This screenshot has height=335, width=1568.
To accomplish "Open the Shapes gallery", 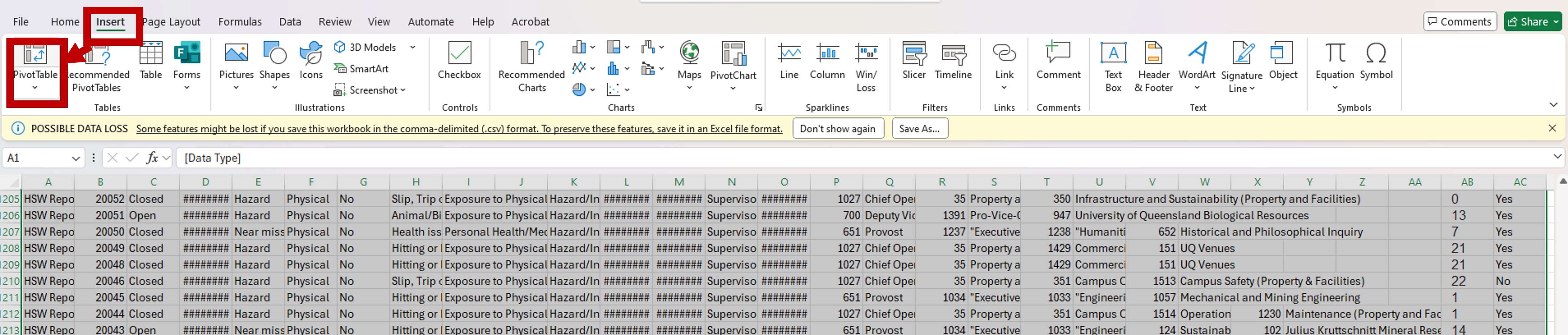I will click(x=274, y=66).
